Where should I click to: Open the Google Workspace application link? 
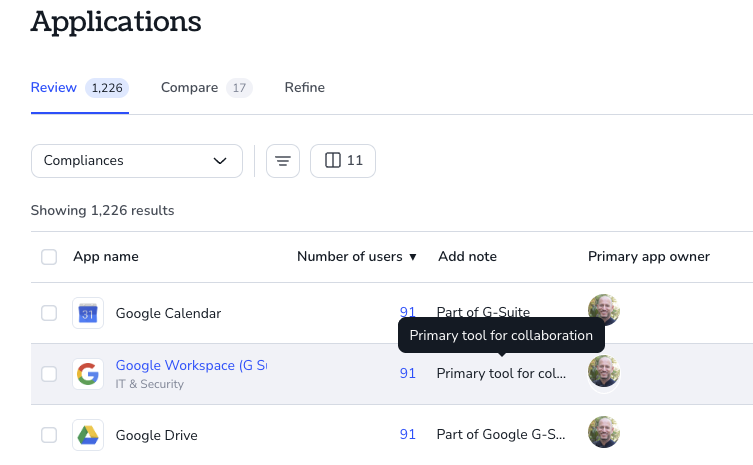click(x=191, y=365)
